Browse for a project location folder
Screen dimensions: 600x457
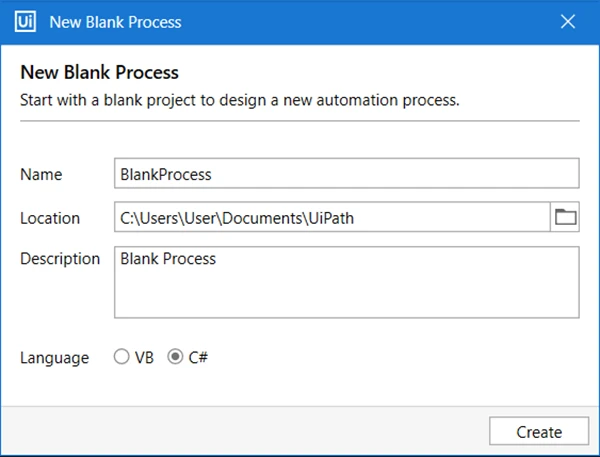565,217
